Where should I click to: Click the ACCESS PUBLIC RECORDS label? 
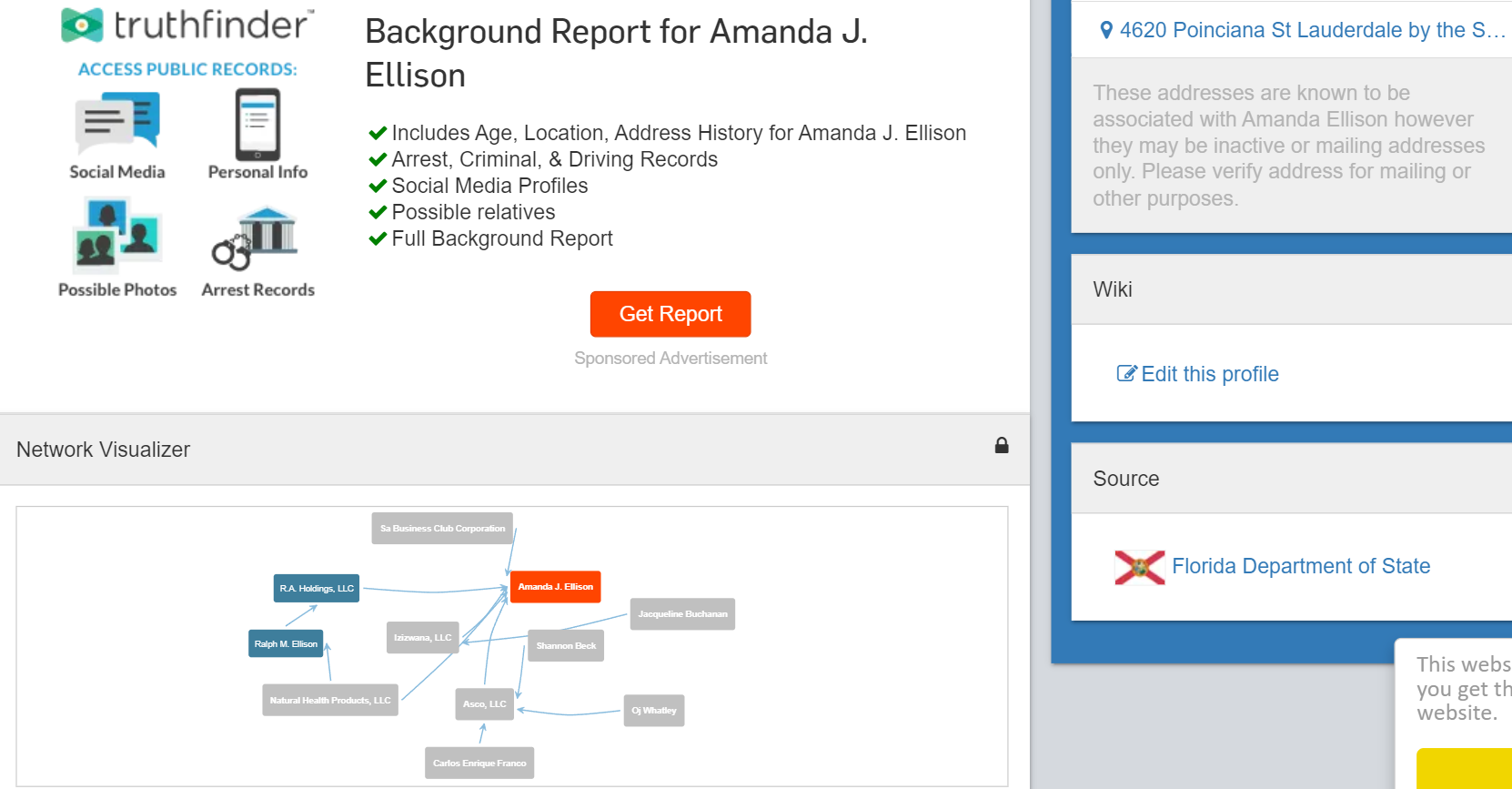click(187, 69)
